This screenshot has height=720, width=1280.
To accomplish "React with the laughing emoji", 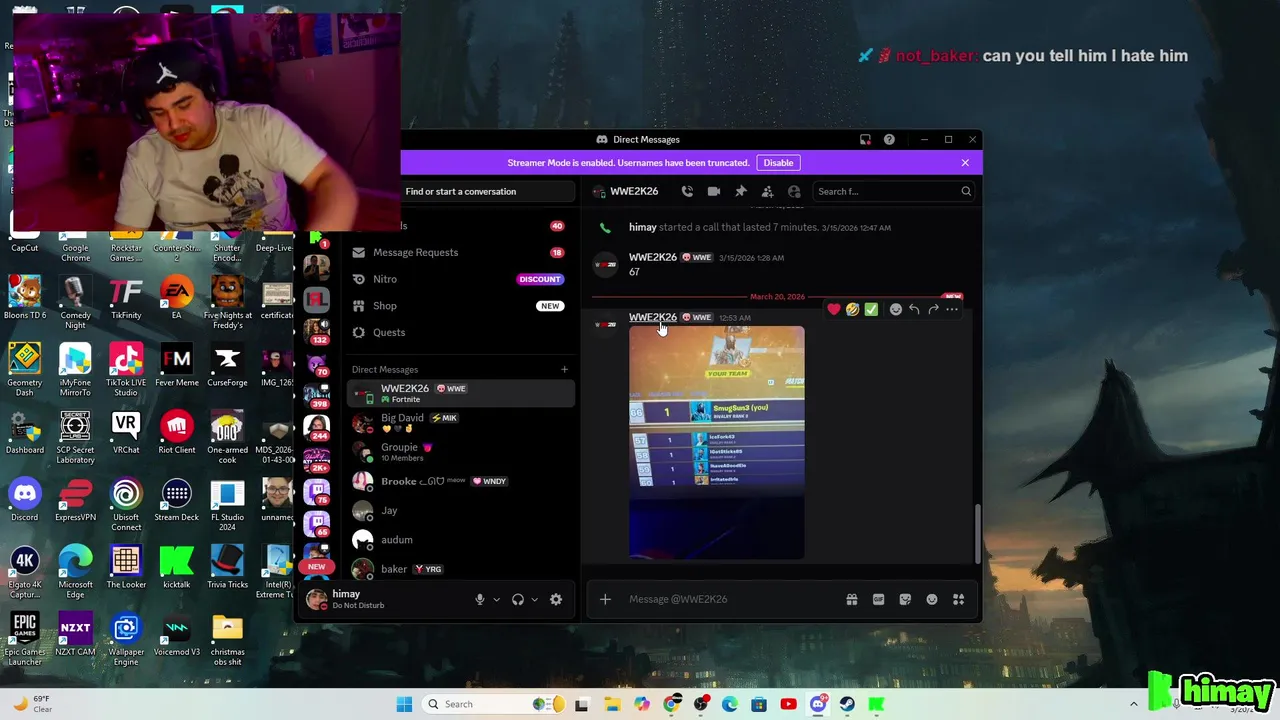I will click(x=852, y=309).
